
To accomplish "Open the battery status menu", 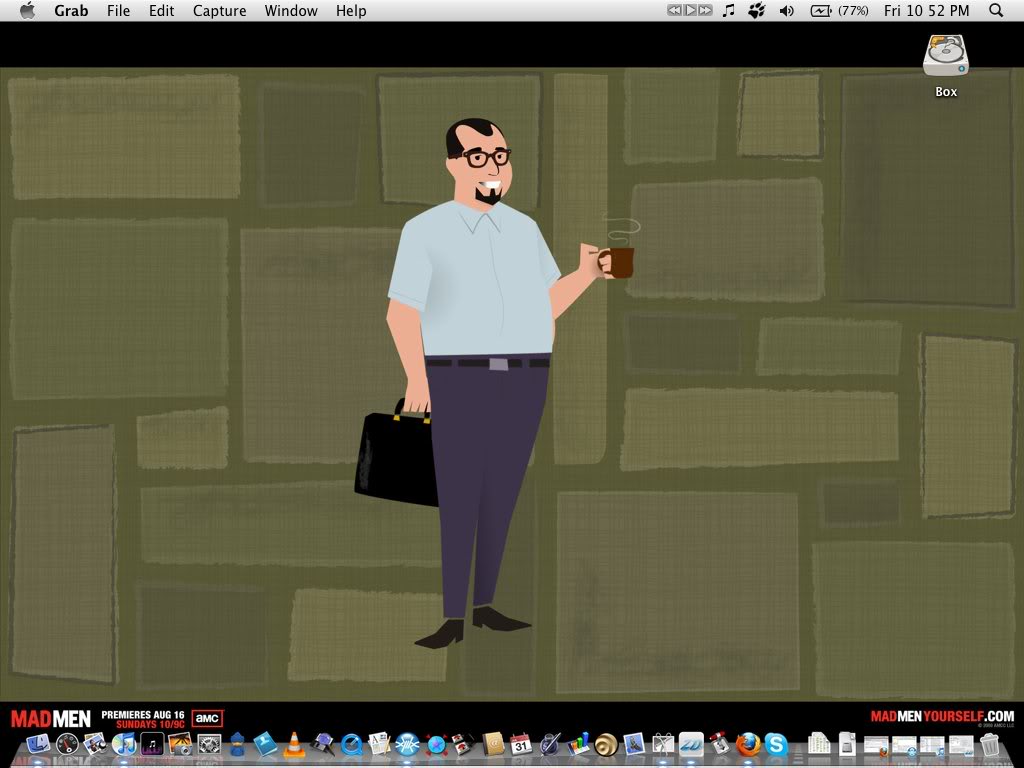I will [x=839, y=10].
